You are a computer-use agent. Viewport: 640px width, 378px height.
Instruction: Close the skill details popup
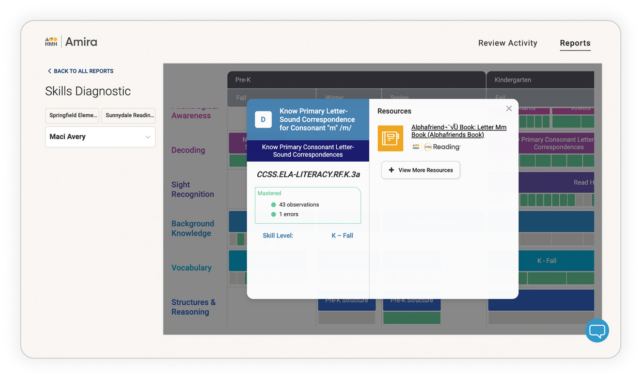[509, 108]
